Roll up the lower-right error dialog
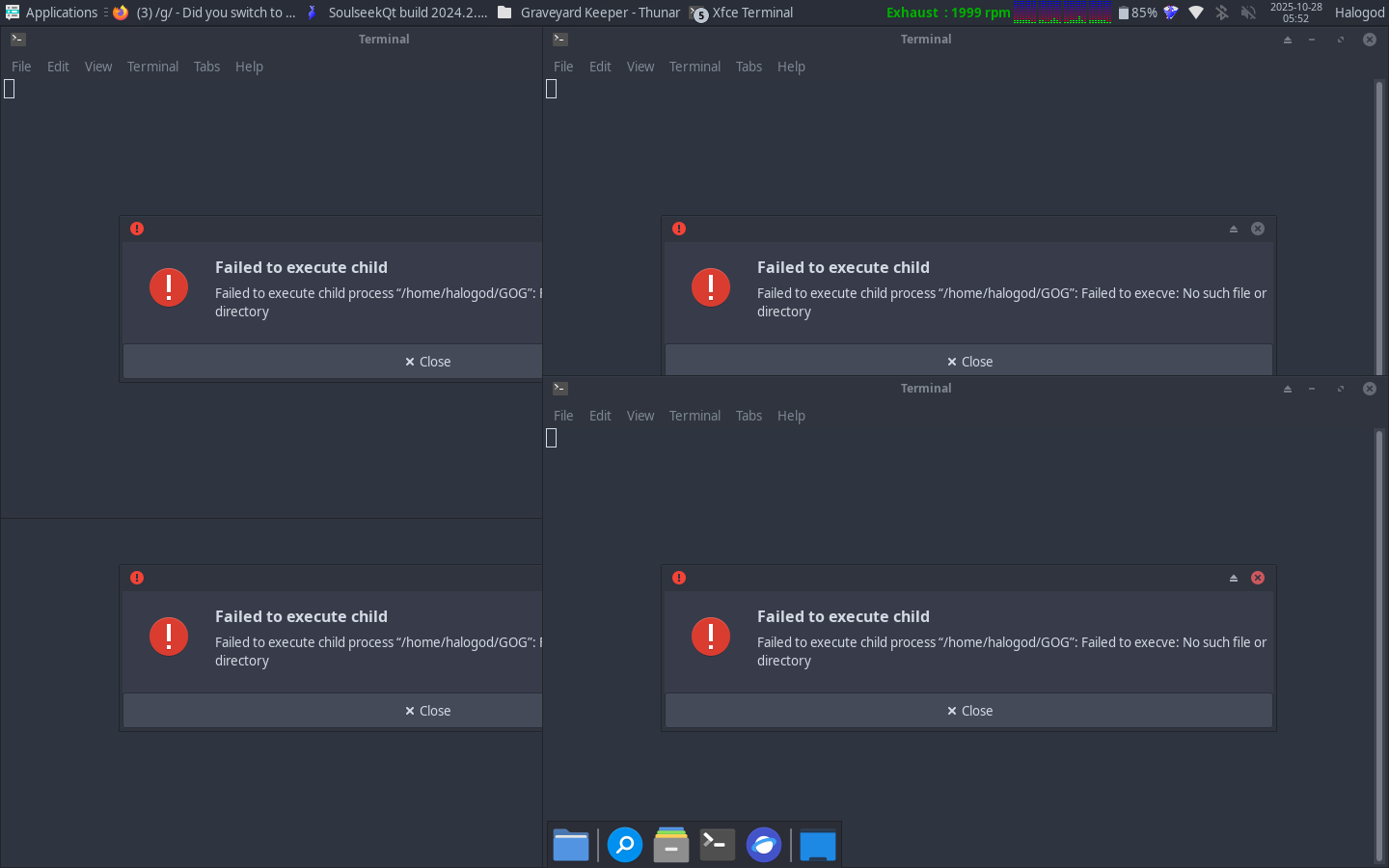The image size is (1389, 868). [x=1234, y=578]
